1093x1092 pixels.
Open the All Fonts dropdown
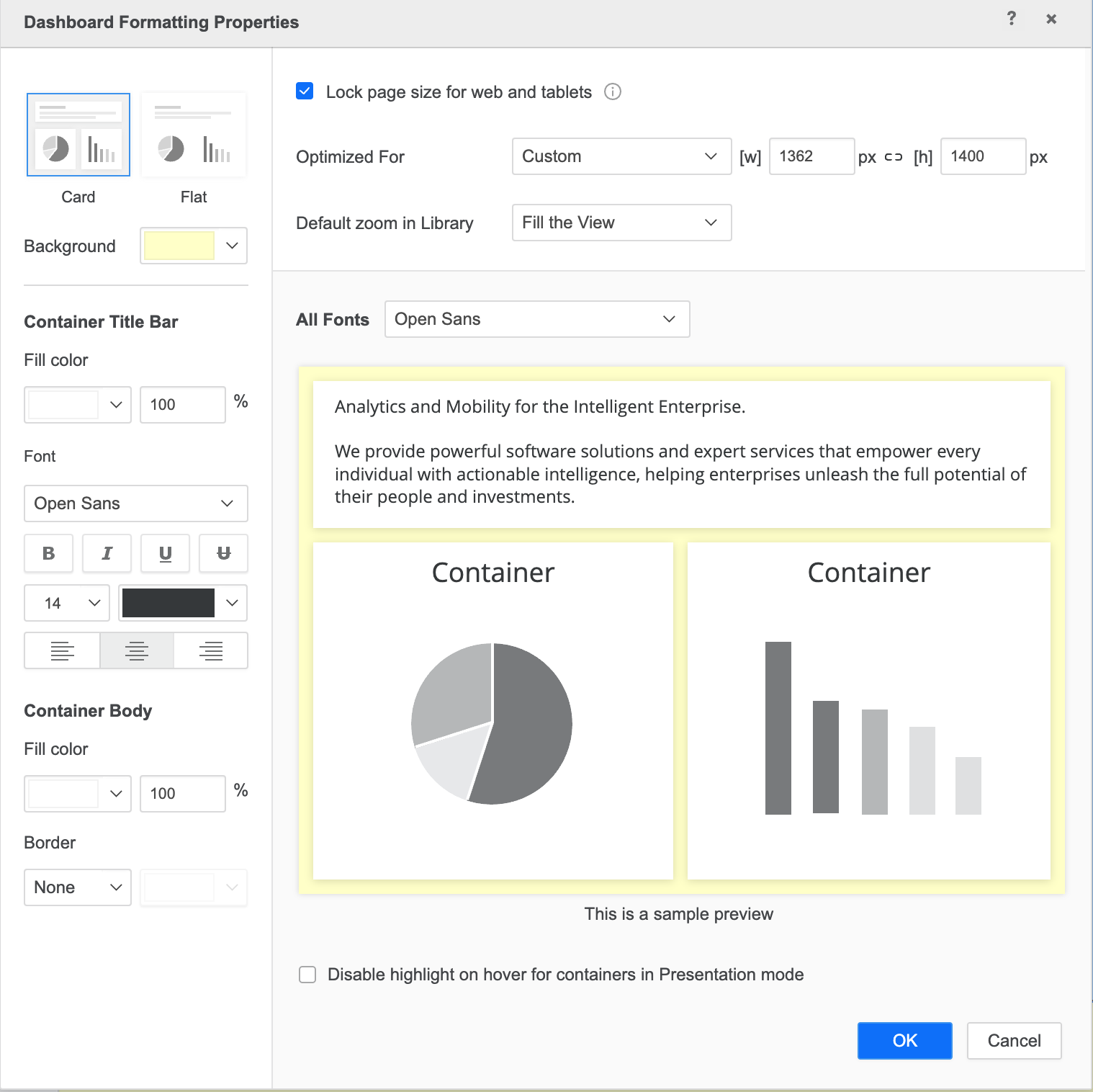537,319
